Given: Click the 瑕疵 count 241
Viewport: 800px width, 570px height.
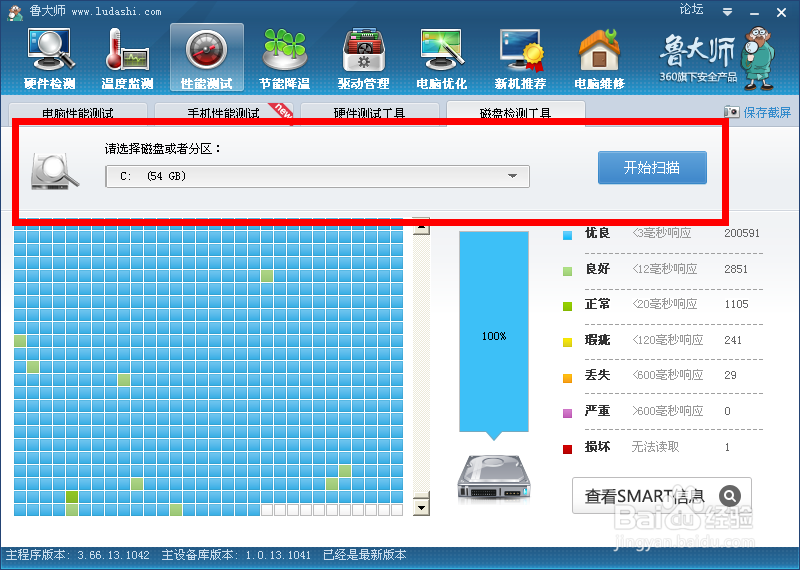Looking at the screenshot, I should [x=733, y=340].
